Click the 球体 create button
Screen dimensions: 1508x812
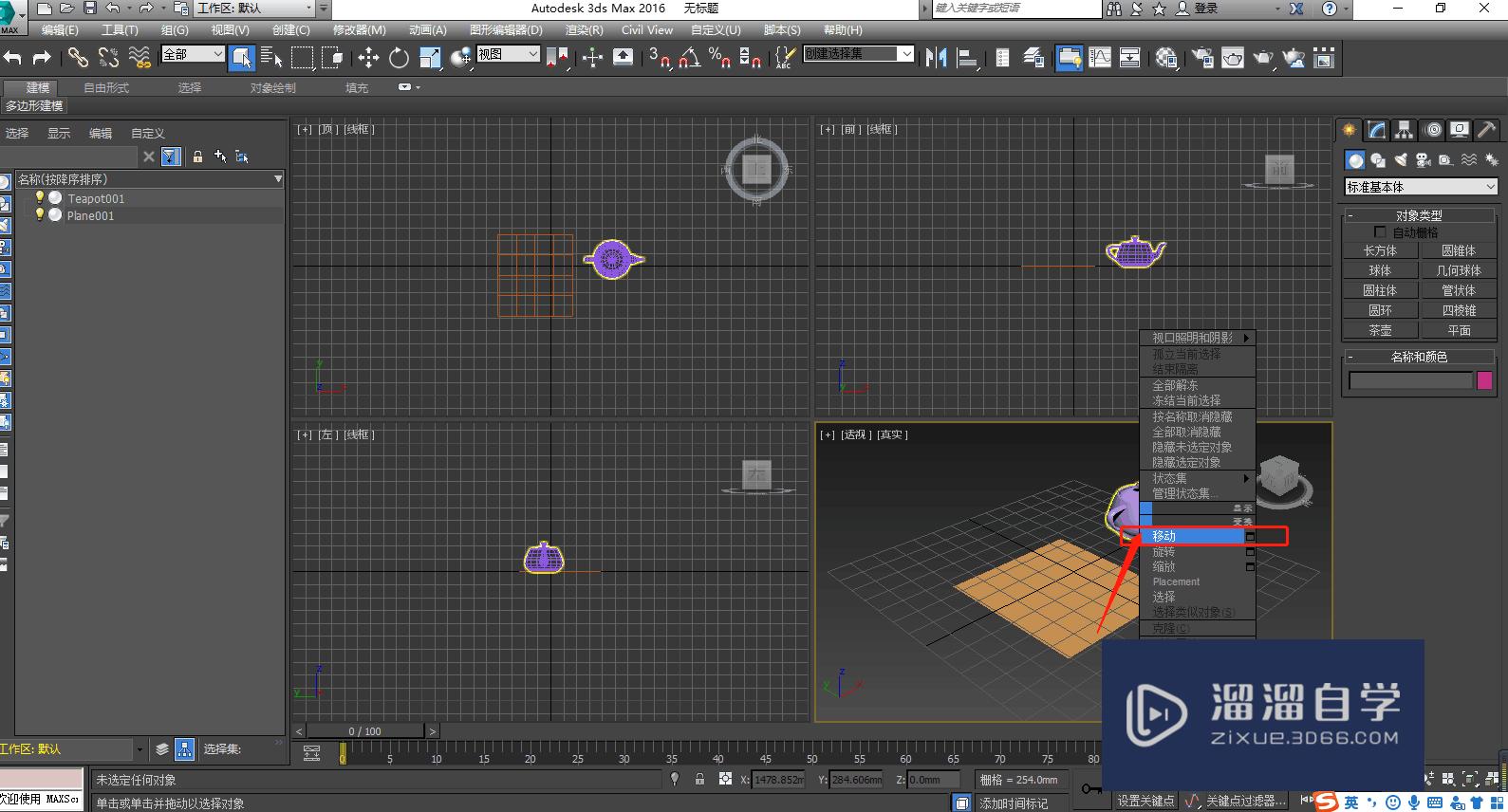1380,270
